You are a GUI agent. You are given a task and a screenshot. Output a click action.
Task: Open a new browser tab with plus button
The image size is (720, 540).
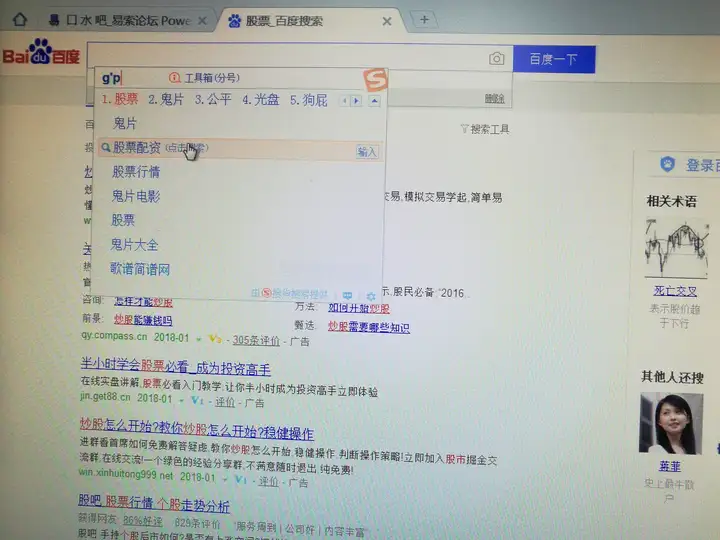pyautogui.click(x=424, y=19)
